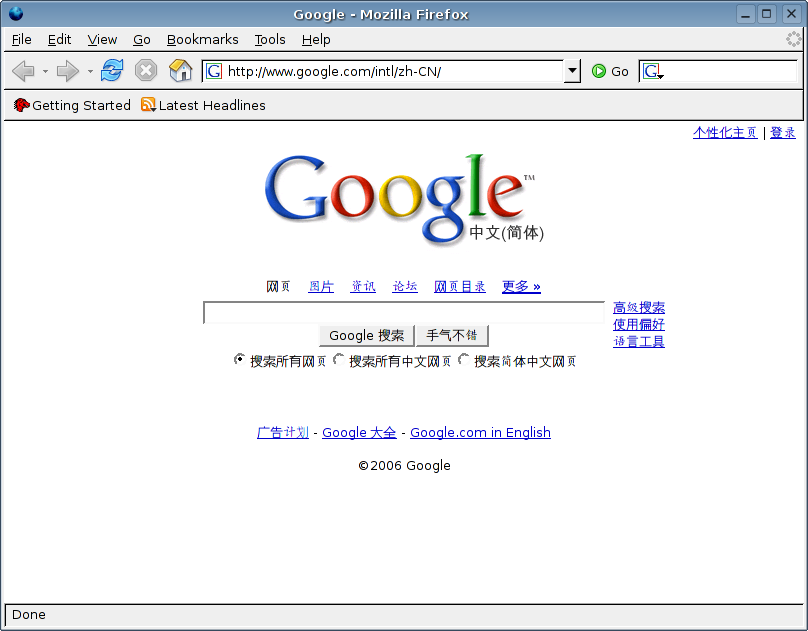
Task: Click the 登录 sign-in link
Action: tap(783, 133)
